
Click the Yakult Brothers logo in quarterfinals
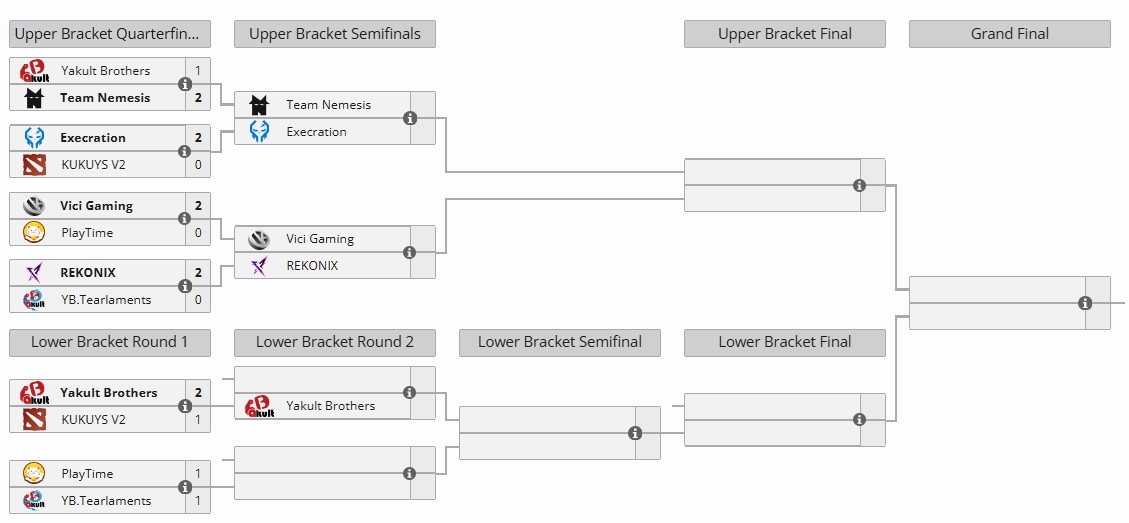click(x=34, y=71)
